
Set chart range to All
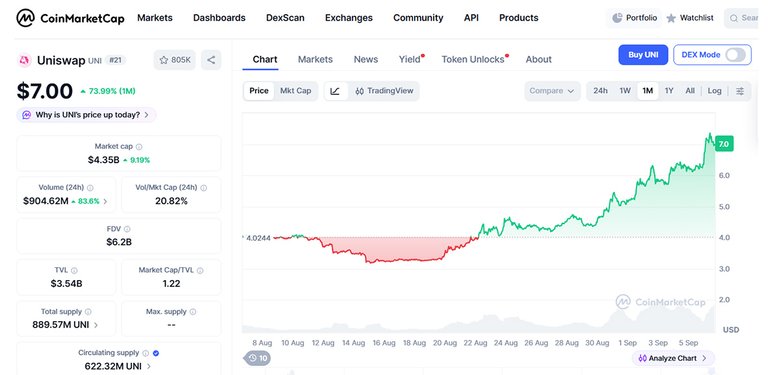pyautogui.click(x=690, y=91)
